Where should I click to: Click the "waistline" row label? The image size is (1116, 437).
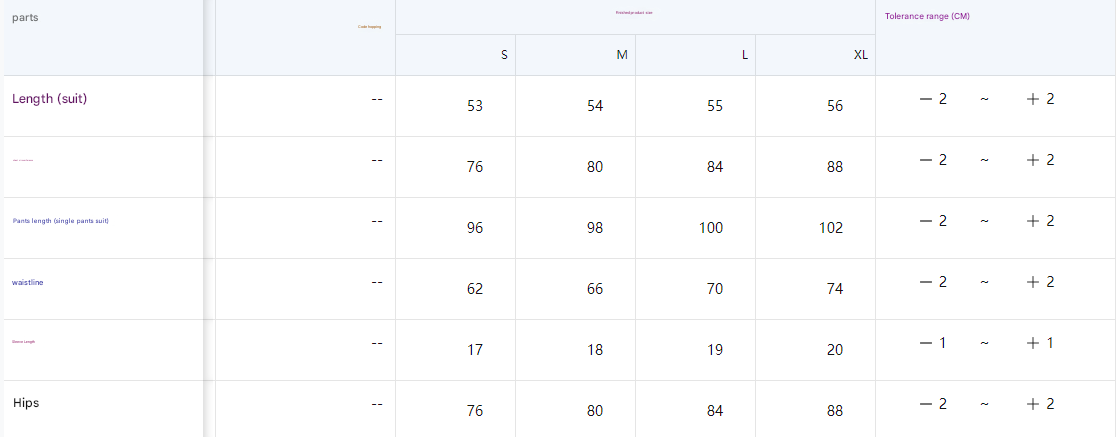pyautogui.click(x=28, y=283)
